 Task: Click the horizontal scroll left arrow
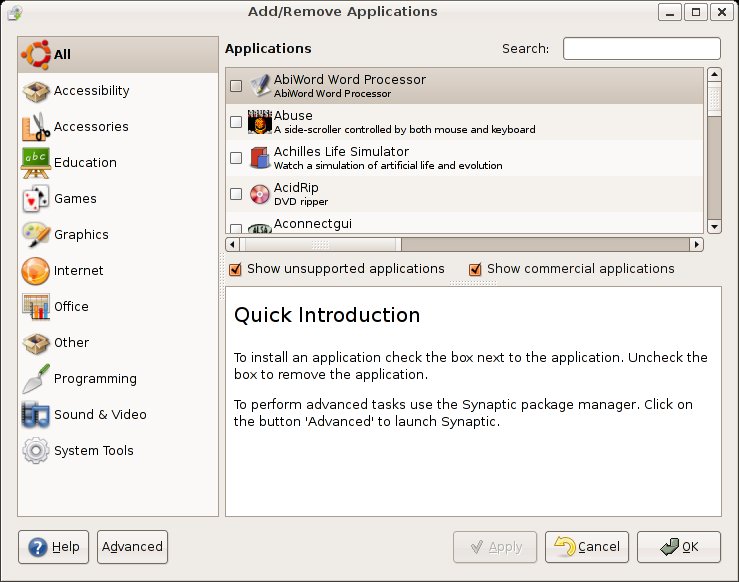[232, 245]
